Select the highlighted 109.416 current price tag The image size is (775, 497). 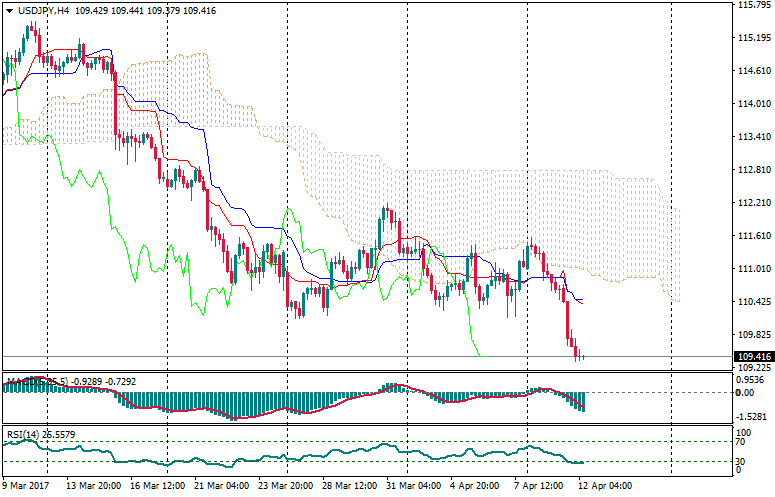tap(755, 357)
